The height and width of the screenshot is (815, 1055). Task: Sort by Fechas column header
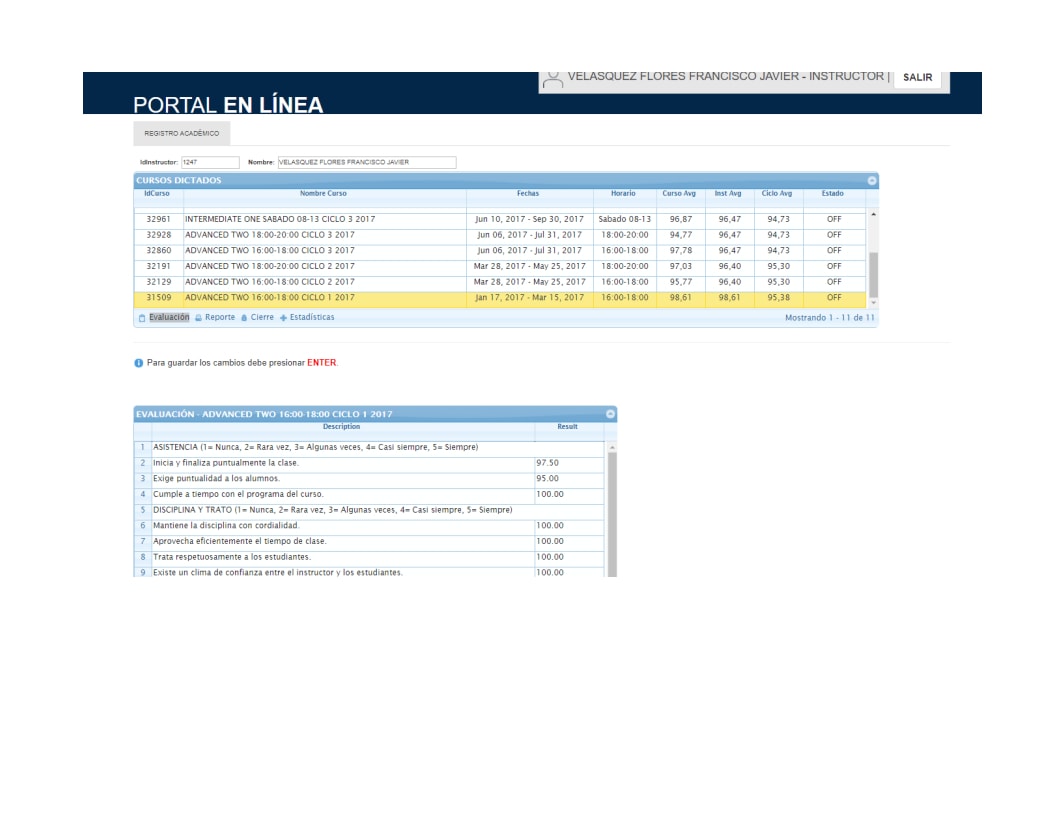tap(528, 194)
